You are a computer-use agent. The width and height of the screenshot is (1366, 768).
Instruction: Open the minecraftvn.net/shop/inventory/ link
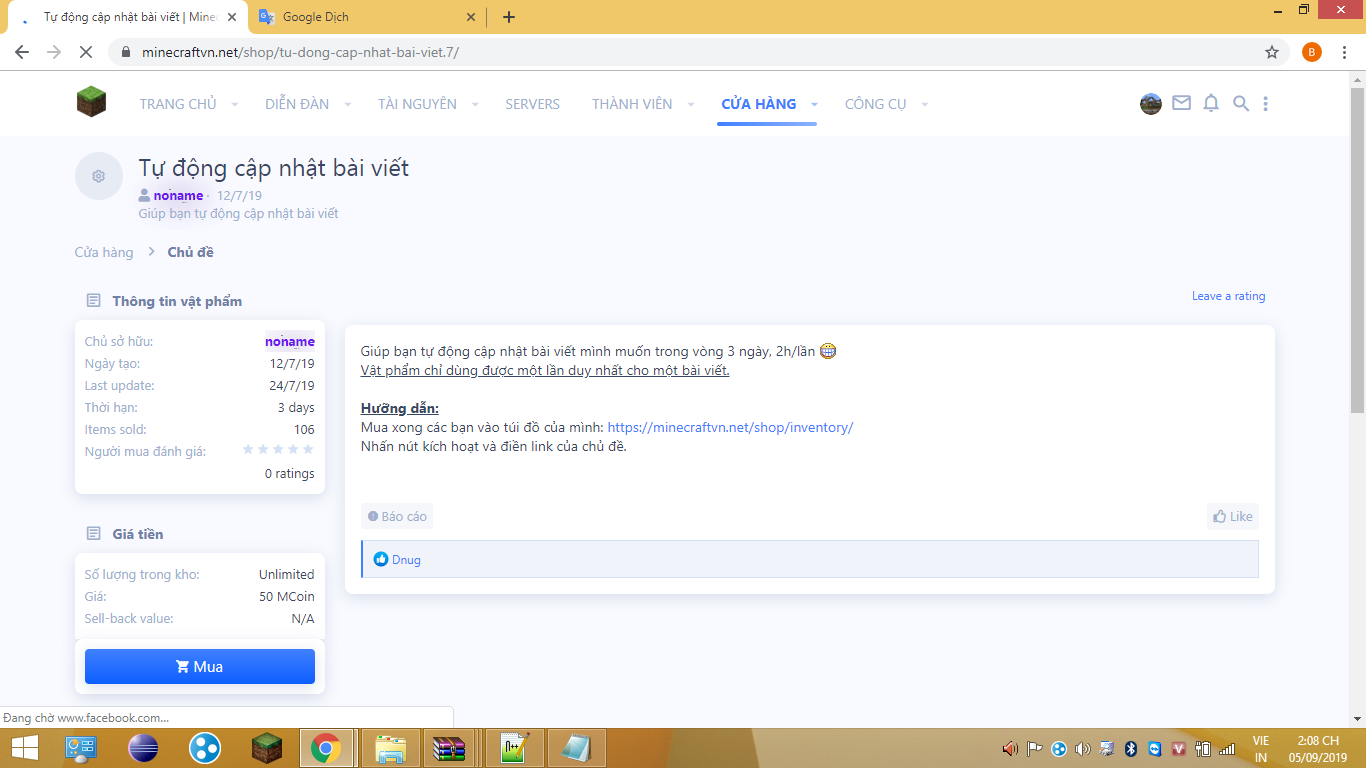[730, 427]
